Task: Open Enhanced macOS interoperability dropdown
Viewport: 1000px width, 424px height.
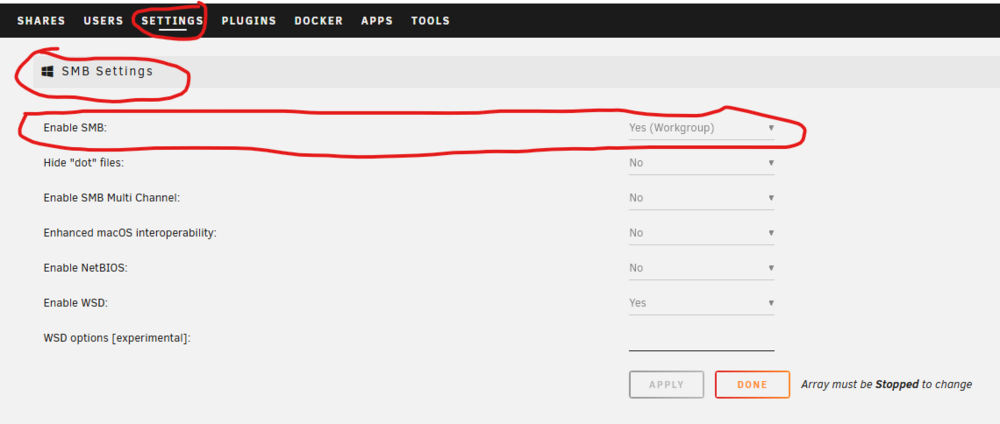Action: pos(702,233)
